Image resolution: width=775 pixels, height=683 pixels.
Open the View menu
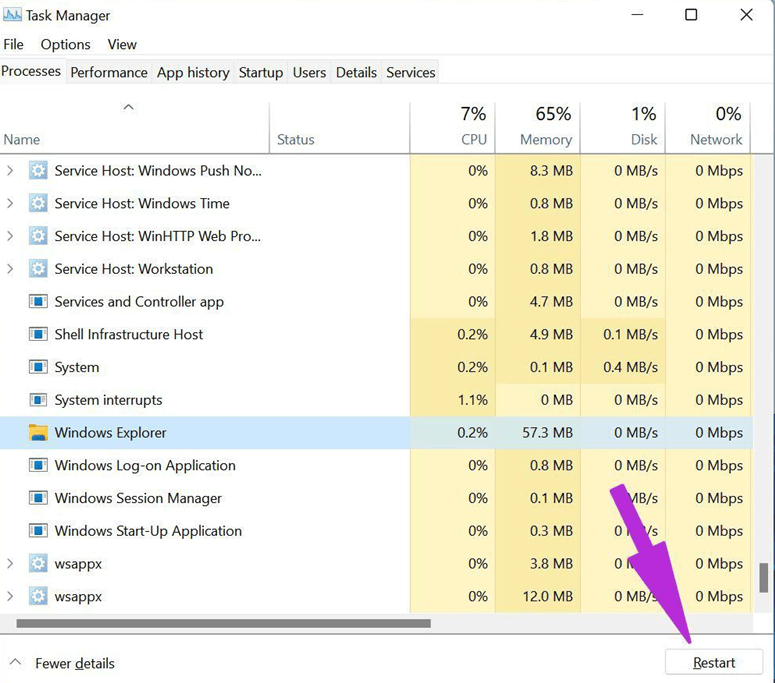[x=122, y=44]
